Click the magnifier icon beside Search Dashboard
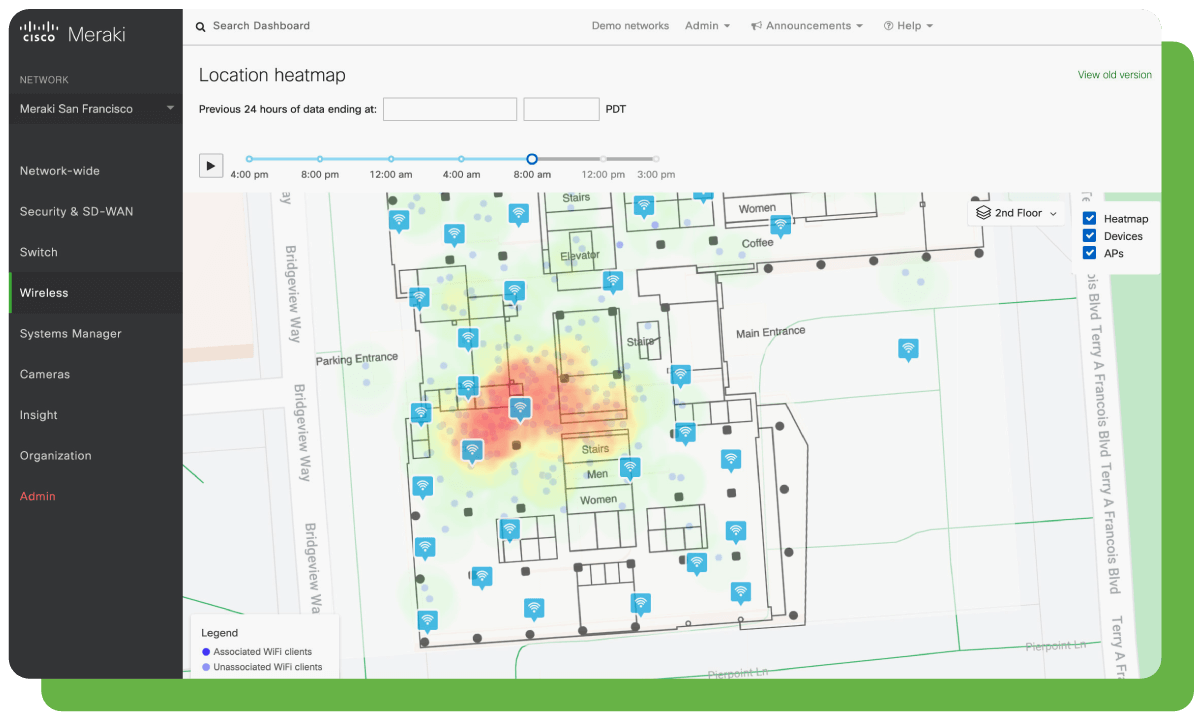The height and width of the screenshot is (723, 1200). [x=201, y=27]
